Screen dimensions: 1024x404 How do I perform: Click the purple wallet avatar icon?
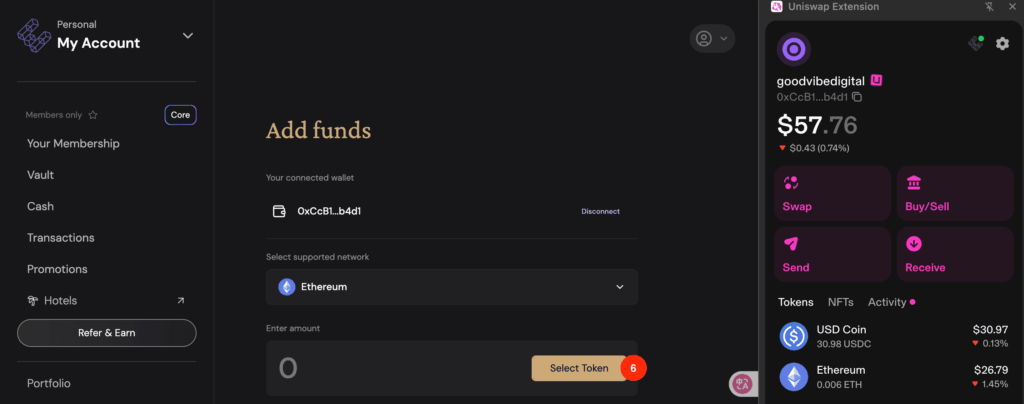(793, 50)
